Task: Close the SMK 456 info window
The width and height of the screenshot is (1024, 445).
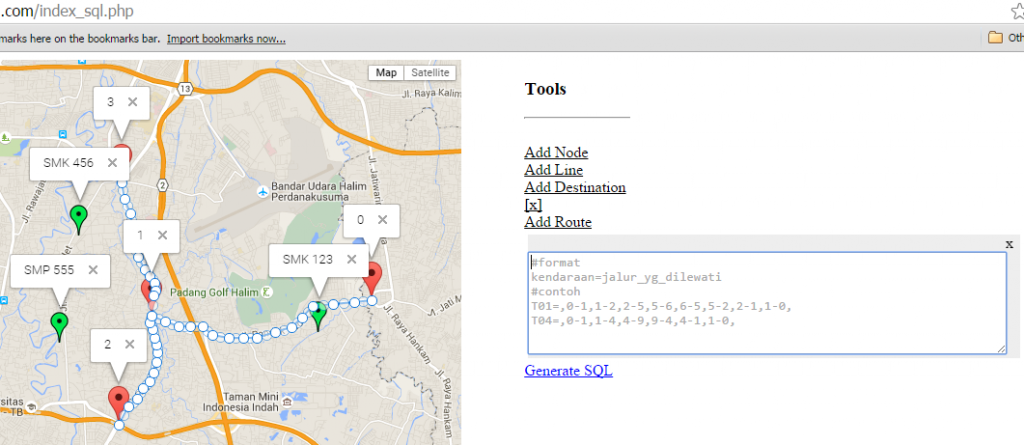Action: pos(111,163)
